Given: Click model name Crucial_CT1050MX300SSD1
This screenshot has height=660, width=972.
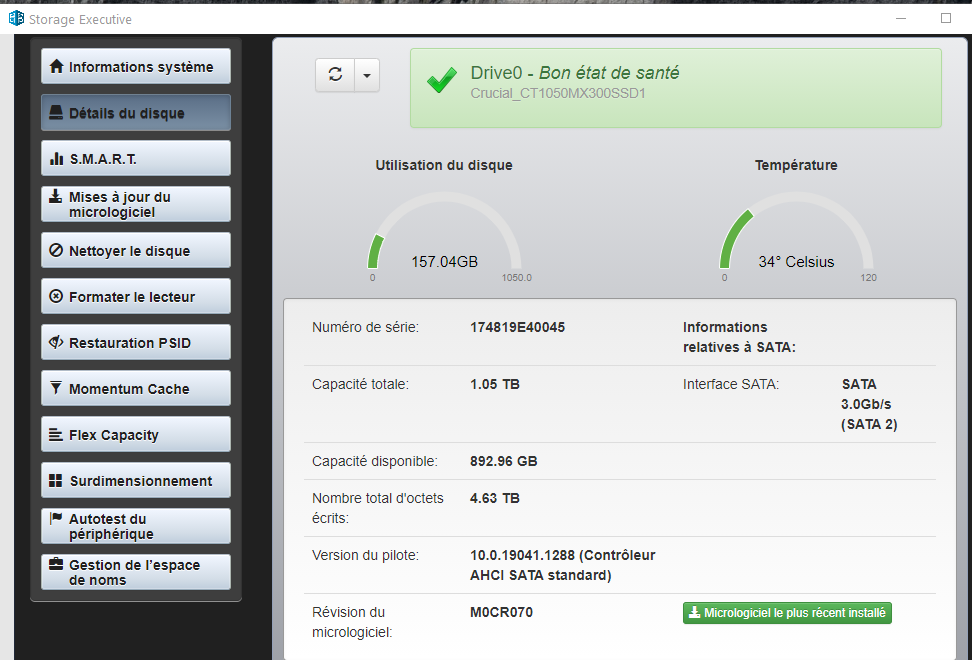Looking at the screenshot, I should coord(558,94).
